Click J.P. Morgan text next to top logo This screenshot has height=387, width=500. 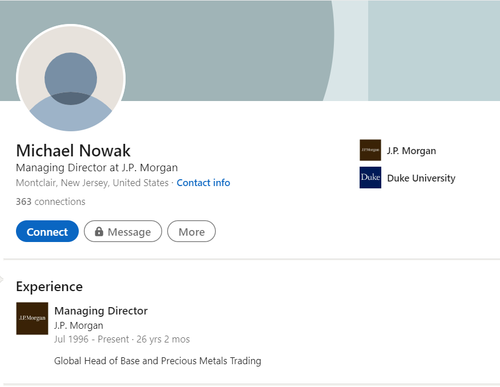(x=411, y=151)
